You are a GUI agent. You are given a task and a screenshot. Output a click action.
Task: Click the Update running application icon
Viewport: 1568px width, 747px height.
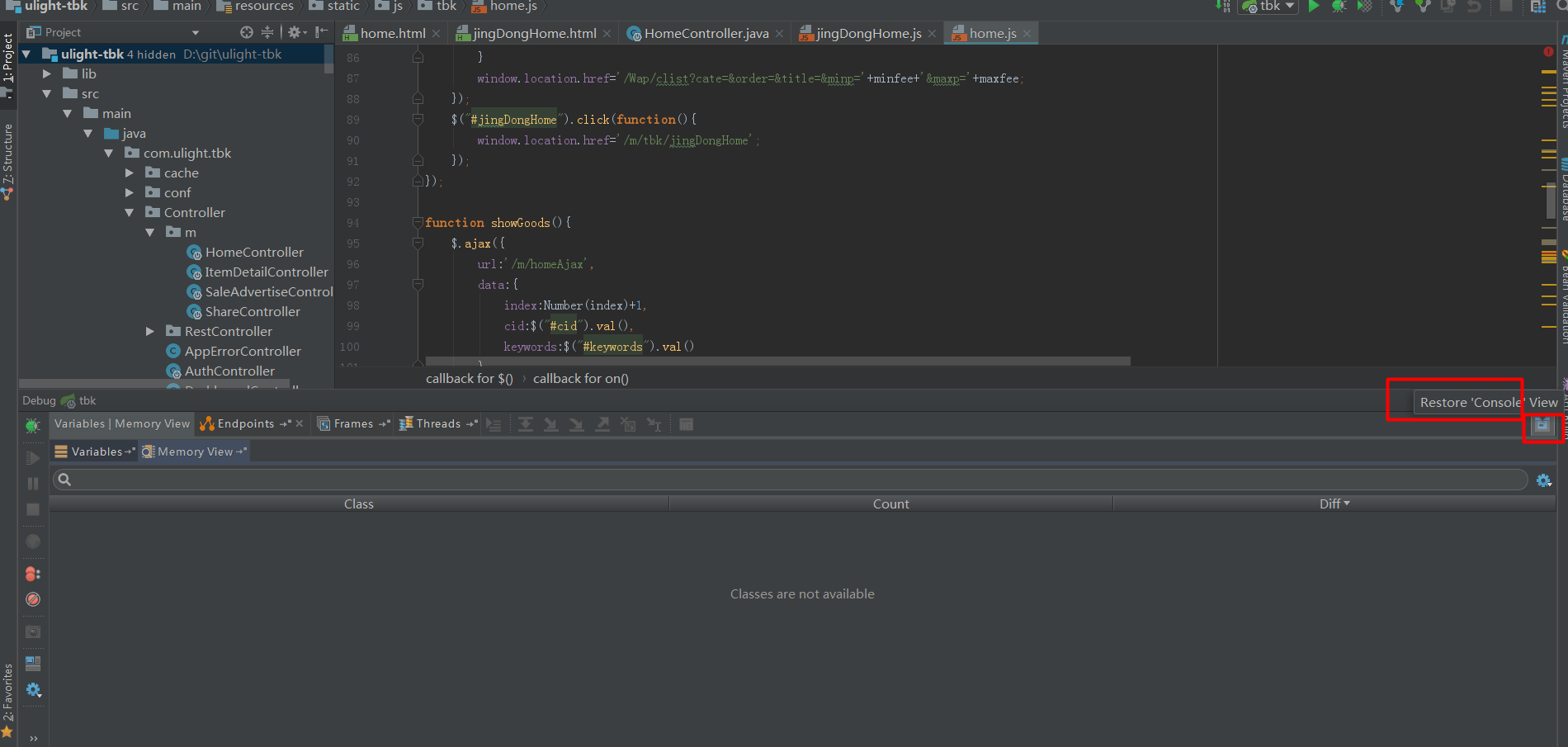point(1447,7)
